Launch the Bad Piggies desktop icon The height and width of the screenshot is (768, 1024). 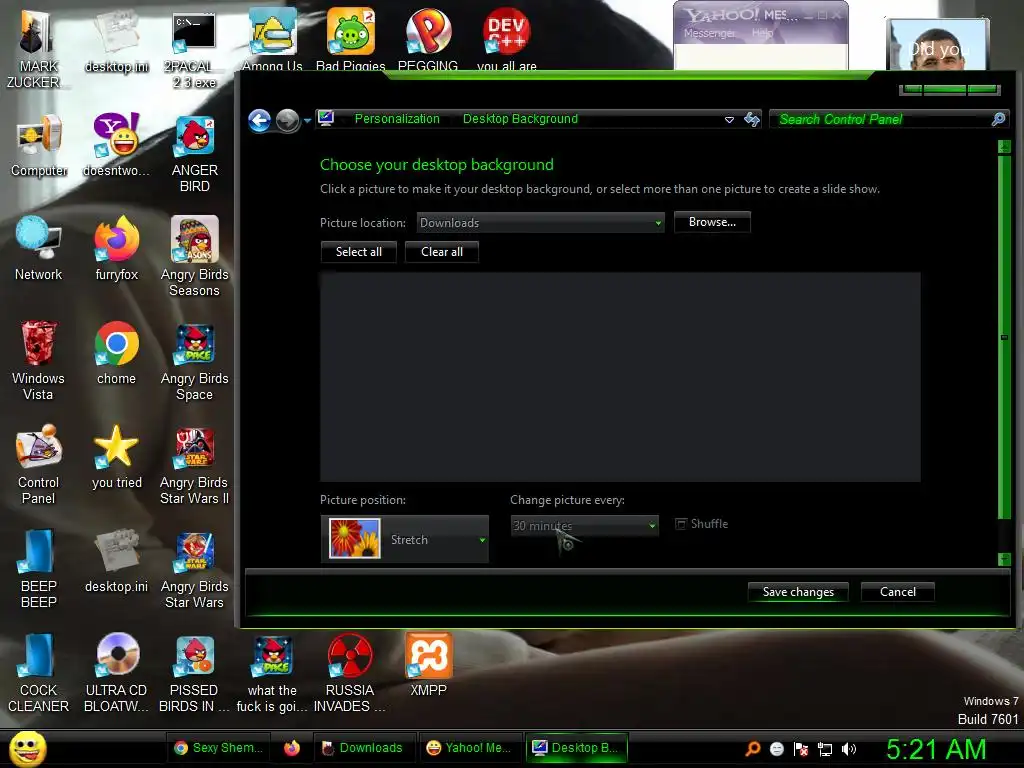coord(351,39)
